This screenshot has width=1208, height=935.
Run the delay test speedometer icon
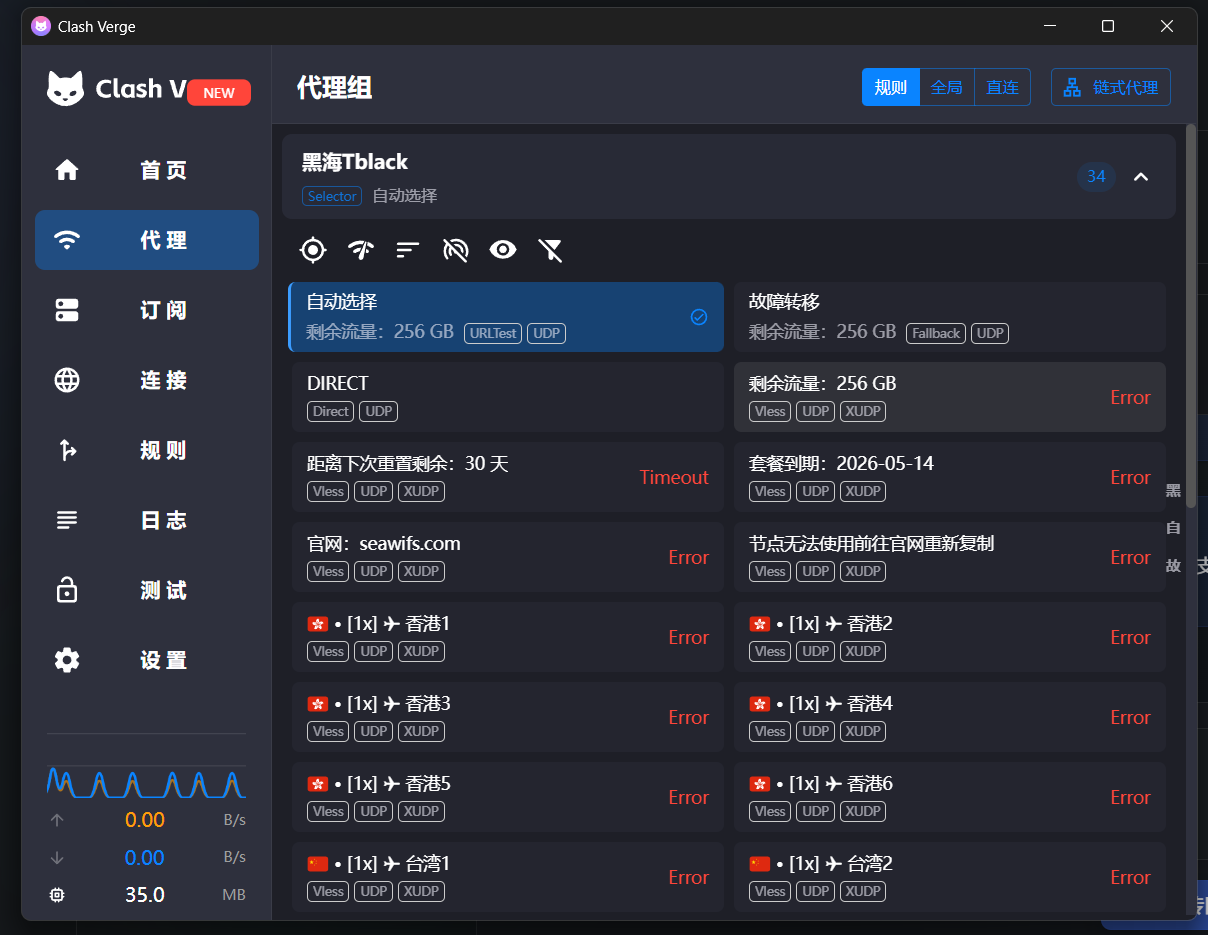pos(360,250)
